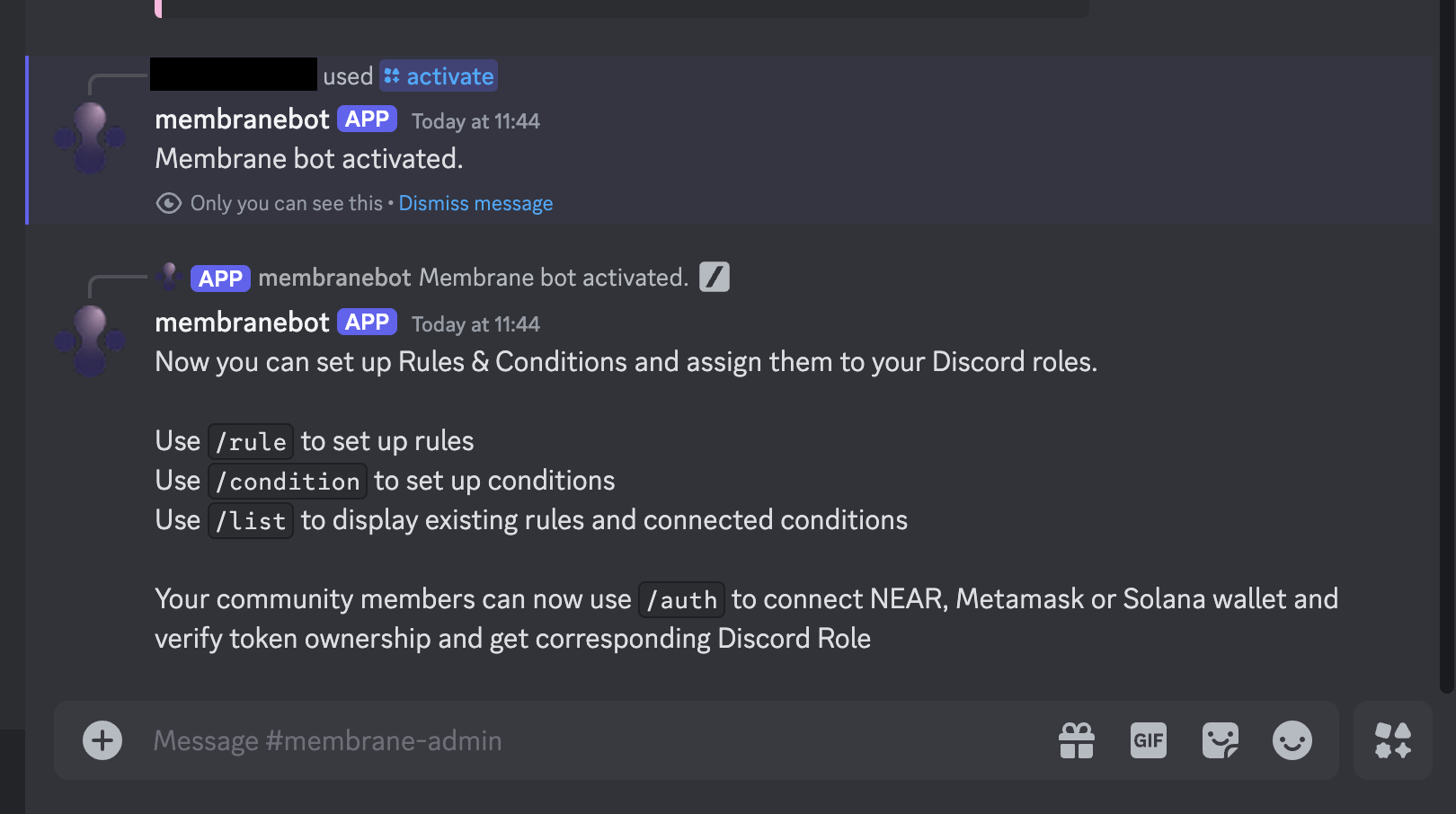Dismiss the ephemeral bot message
Viewport: 1456px width, 814px height.
[x=475, y=203]
